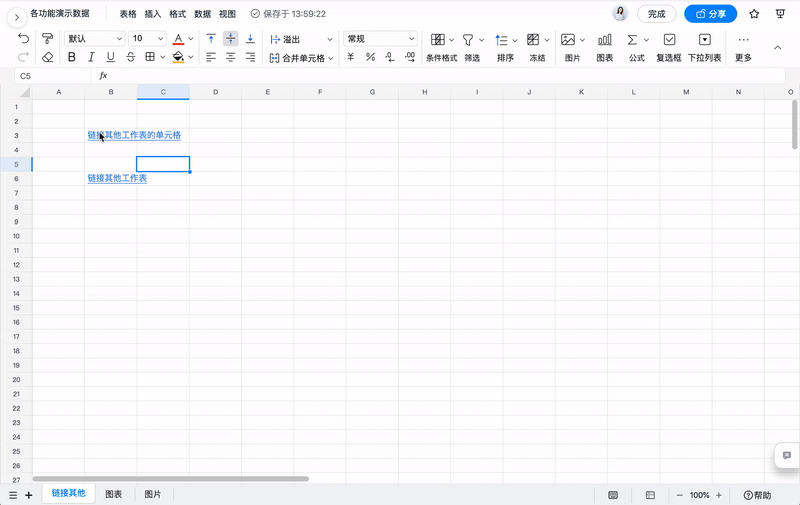Open the comments panel icon

tap(787, 456)
